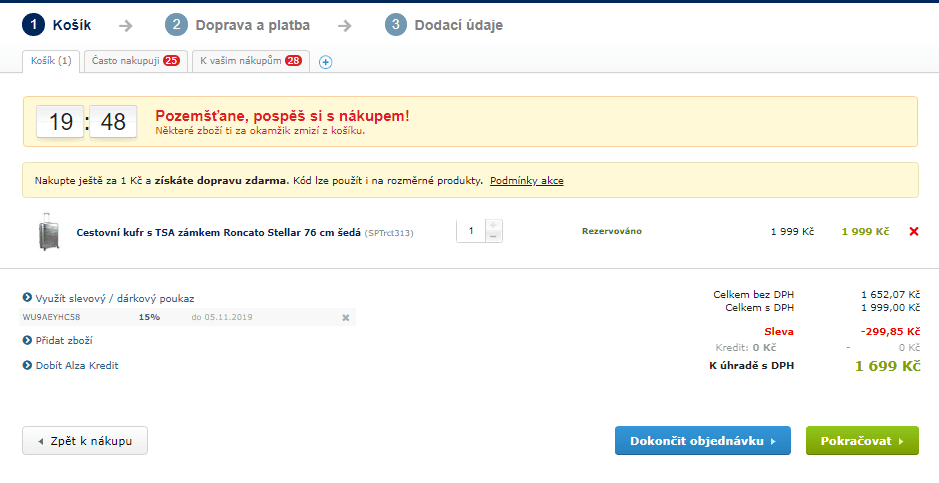
Task: Click the quantity input field
Action: pyautogui.click(x=470, y=231)
